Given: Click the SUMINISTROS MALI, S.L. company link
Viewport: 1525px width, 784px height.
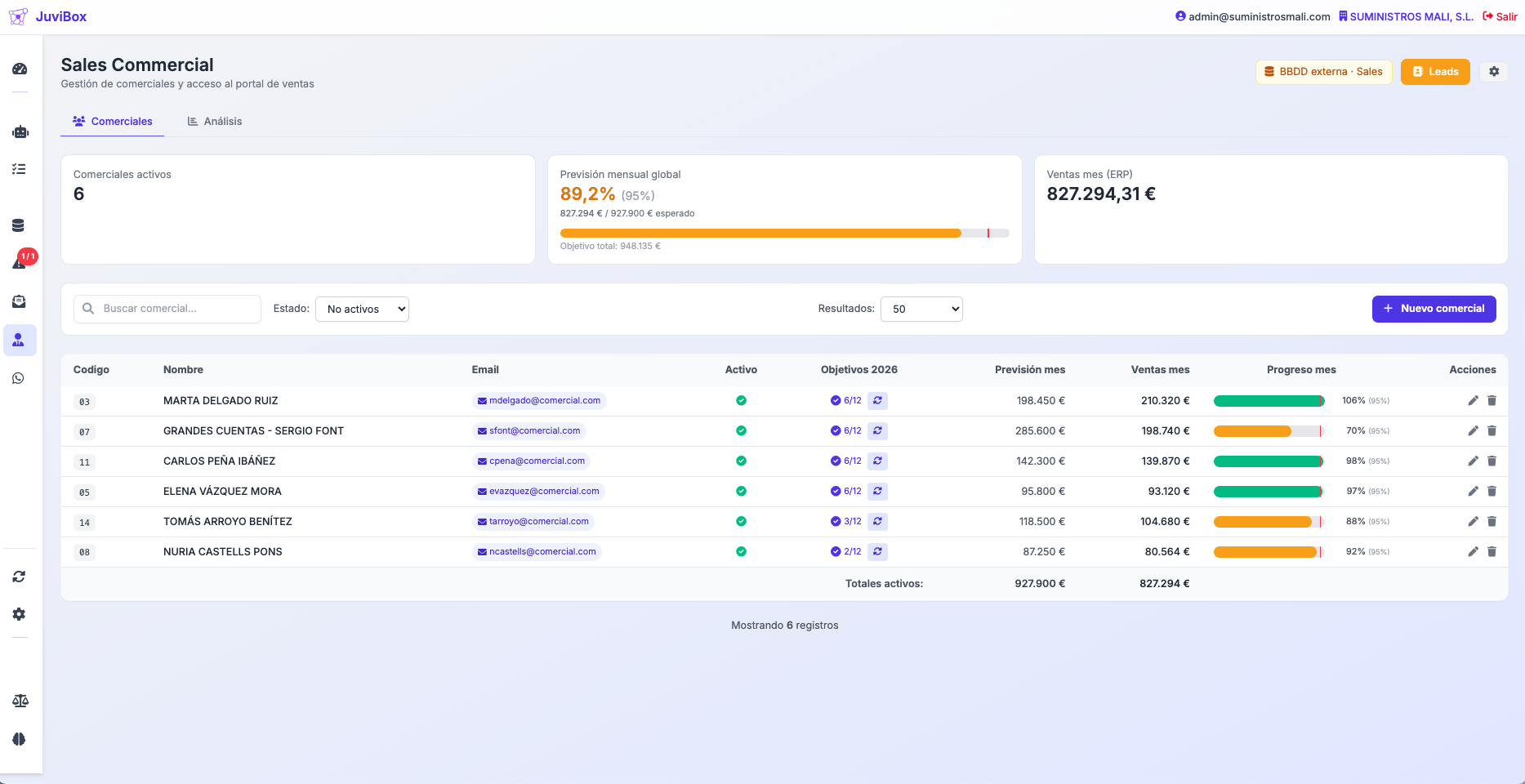Looking at the screenshot, I should (x=1406, y=16).
